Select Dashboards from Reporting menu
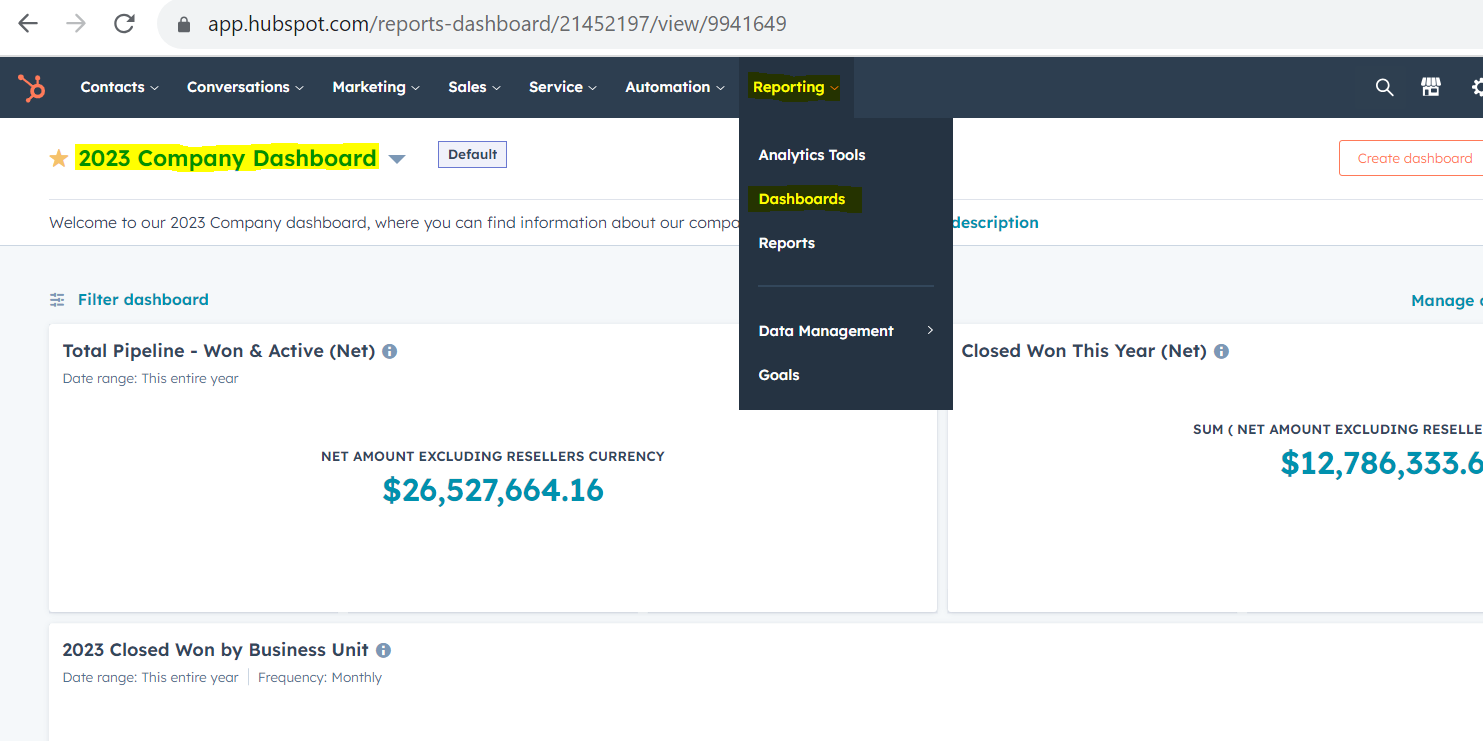The width and height of the screenshot is (1483, 741). (801, 199)
